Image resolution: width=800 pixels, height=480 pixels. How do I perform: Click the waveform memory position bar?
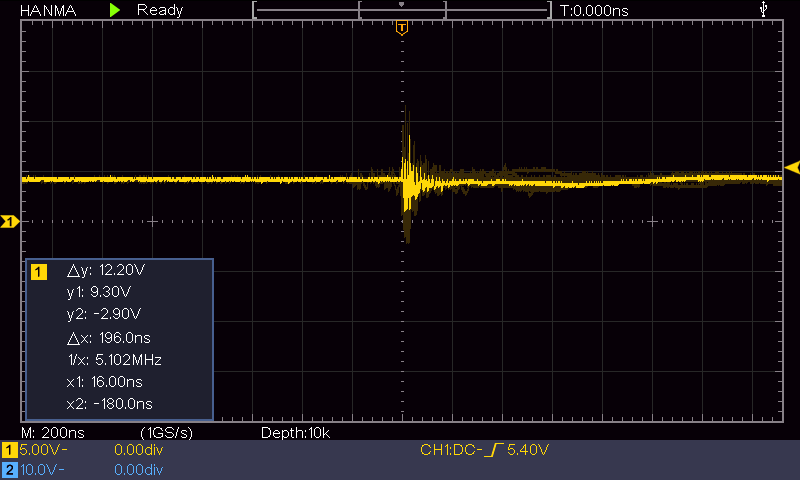point(401,10)
